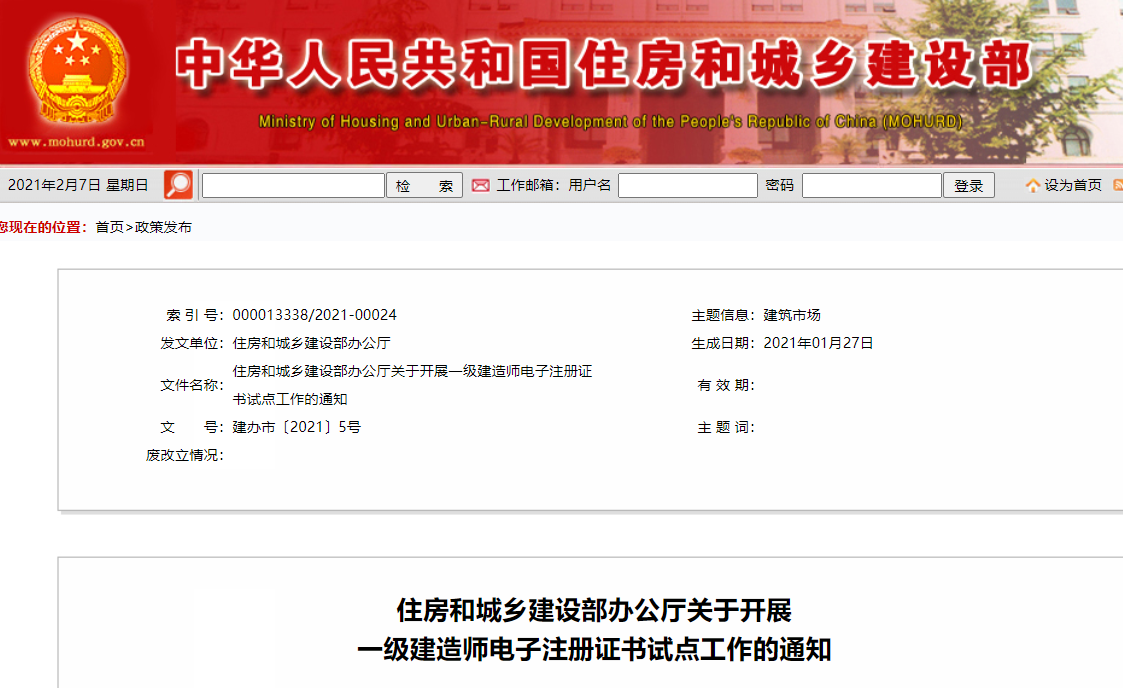The height and width of the screenshot is (688, 1123).
Task: Click the document number 建办市〔2021〕5号
Action: tap(296, 427)
